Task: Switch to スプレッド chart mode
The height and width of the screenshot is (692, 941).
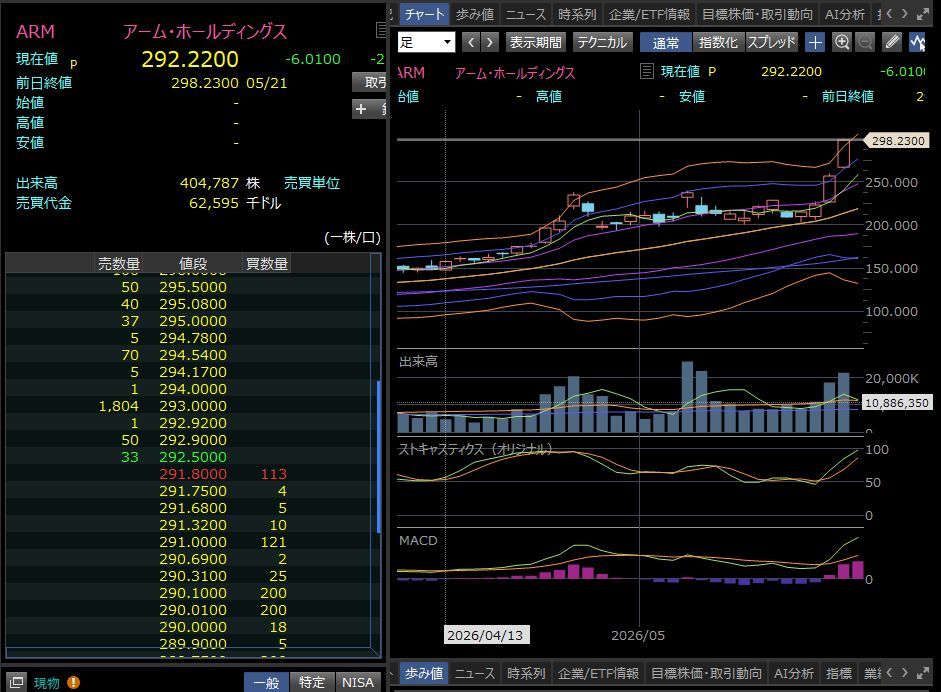Action: 771,42
